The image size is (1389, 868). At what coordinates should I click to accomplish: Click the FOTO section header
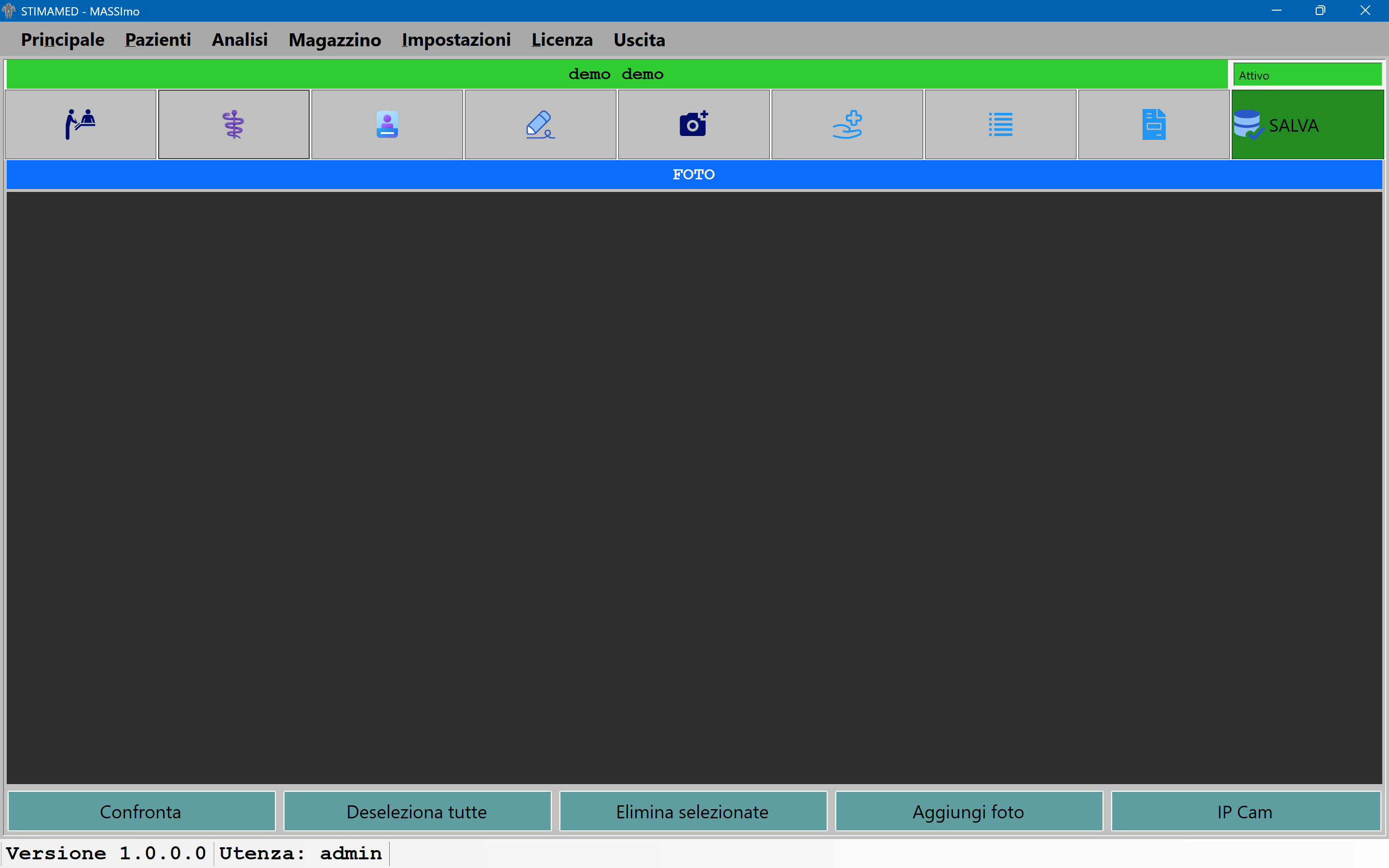pyautogui.click(x=694, y=175)
